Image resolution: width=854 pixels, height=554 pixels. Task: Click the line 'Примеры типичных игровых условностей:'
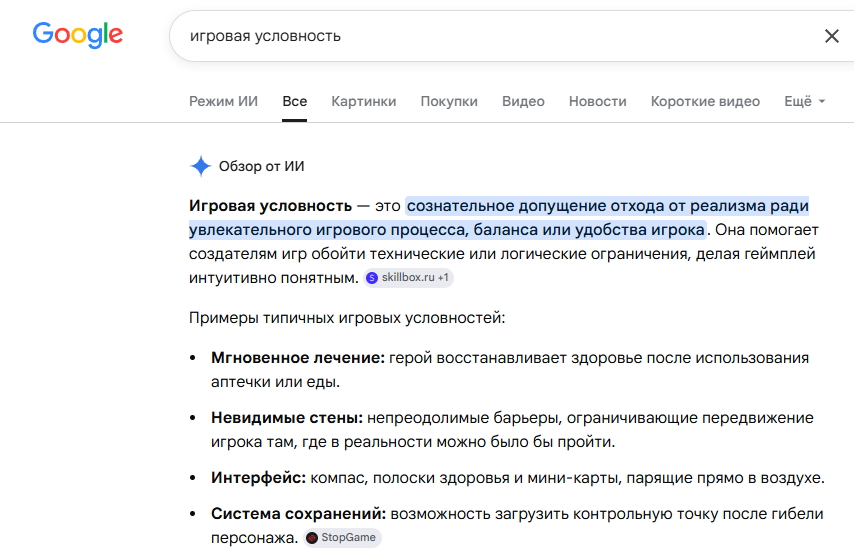pos(347,318)
